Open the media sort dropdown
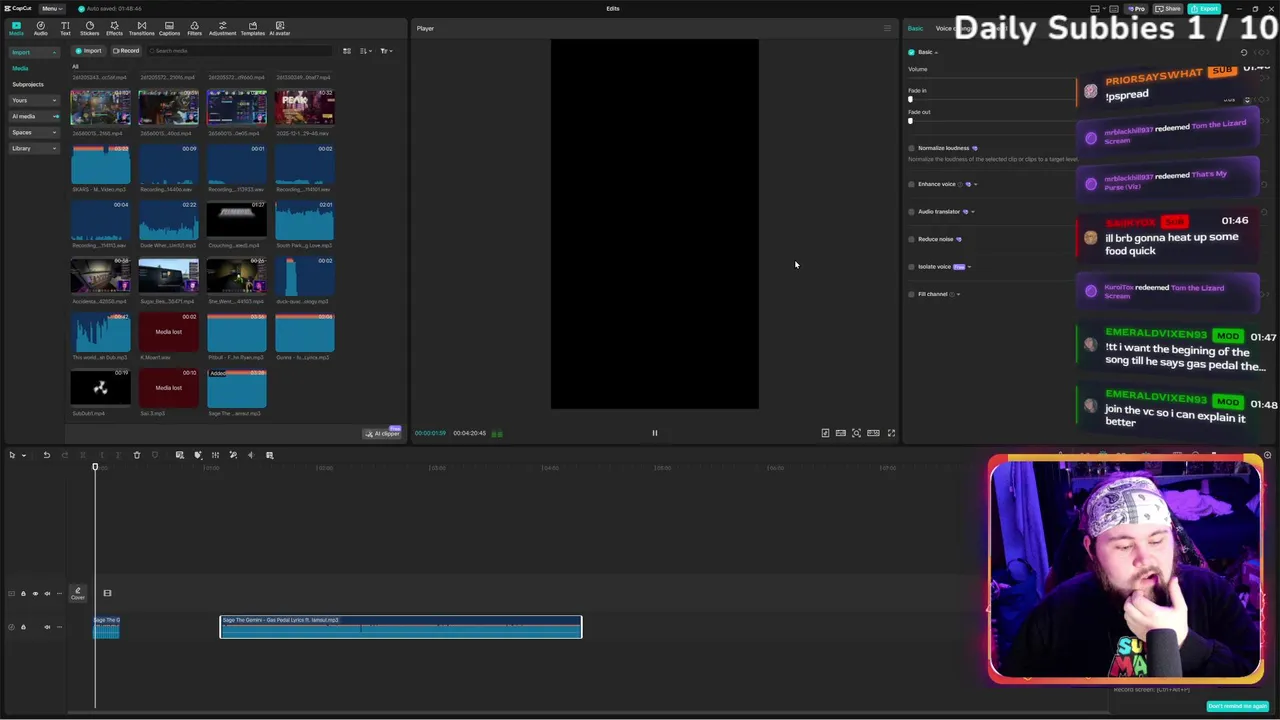Image resolution: width=1280 pixels, height=720 pixels. 366,51
